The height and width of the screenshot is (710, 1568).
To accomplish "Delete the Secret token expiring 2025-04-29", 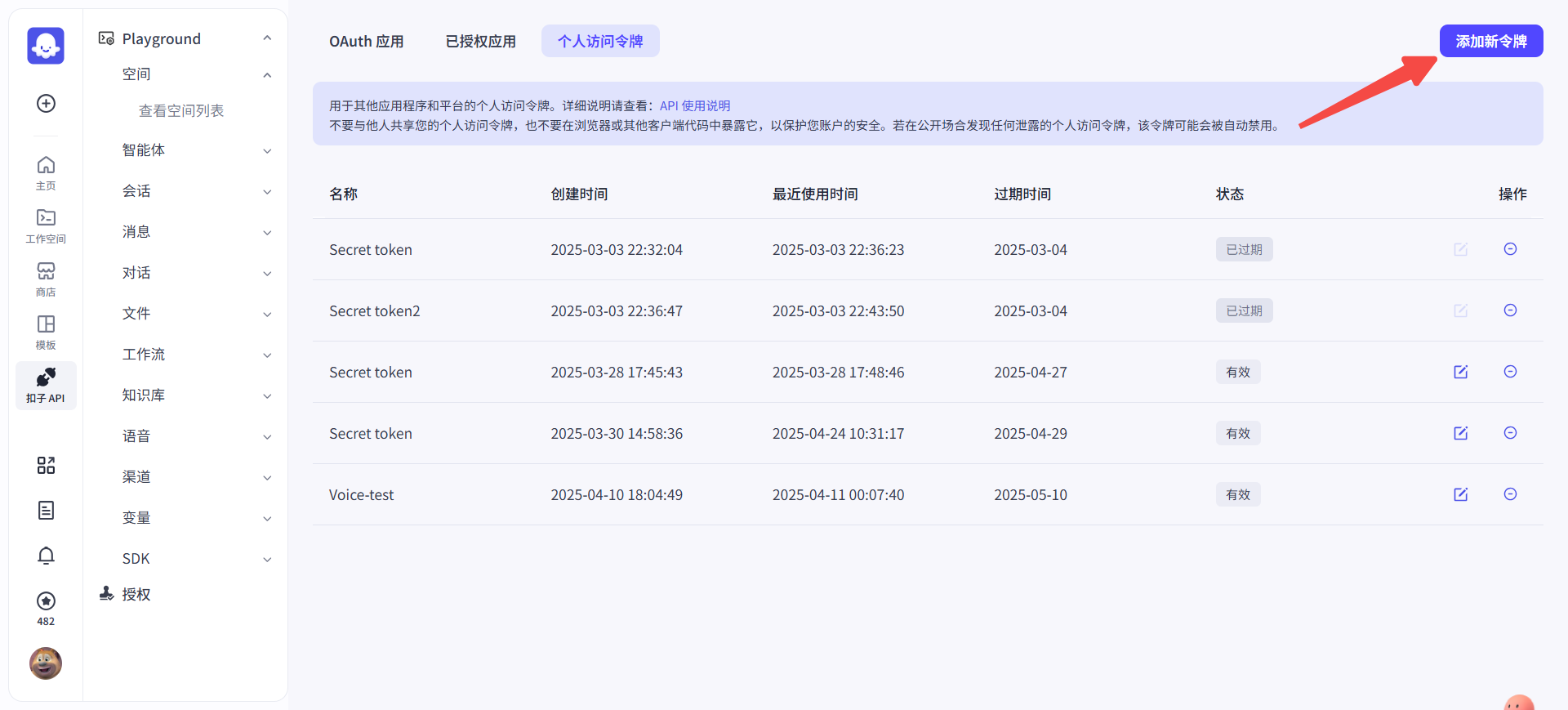I will click(1511, 433).
